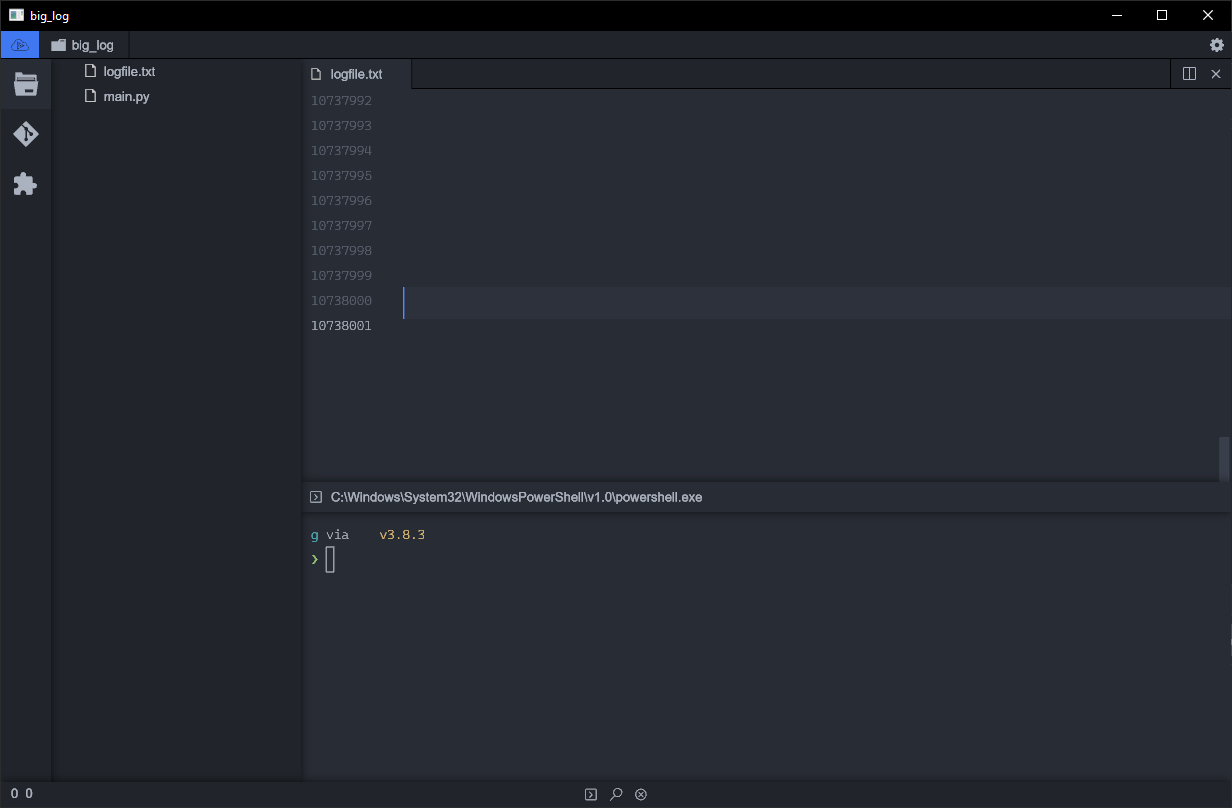Place cursor in the terminal input prompt
The image size is (1232, 808).
coord(332,559)
